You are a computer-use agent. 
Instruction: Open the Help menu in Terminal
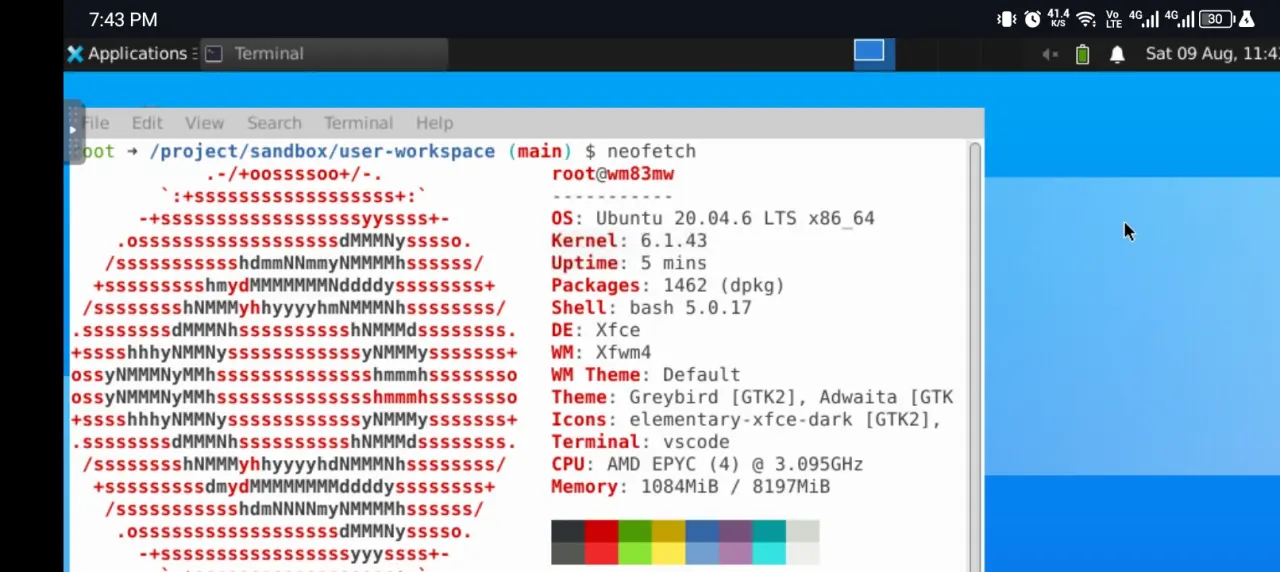coord(434,123)
